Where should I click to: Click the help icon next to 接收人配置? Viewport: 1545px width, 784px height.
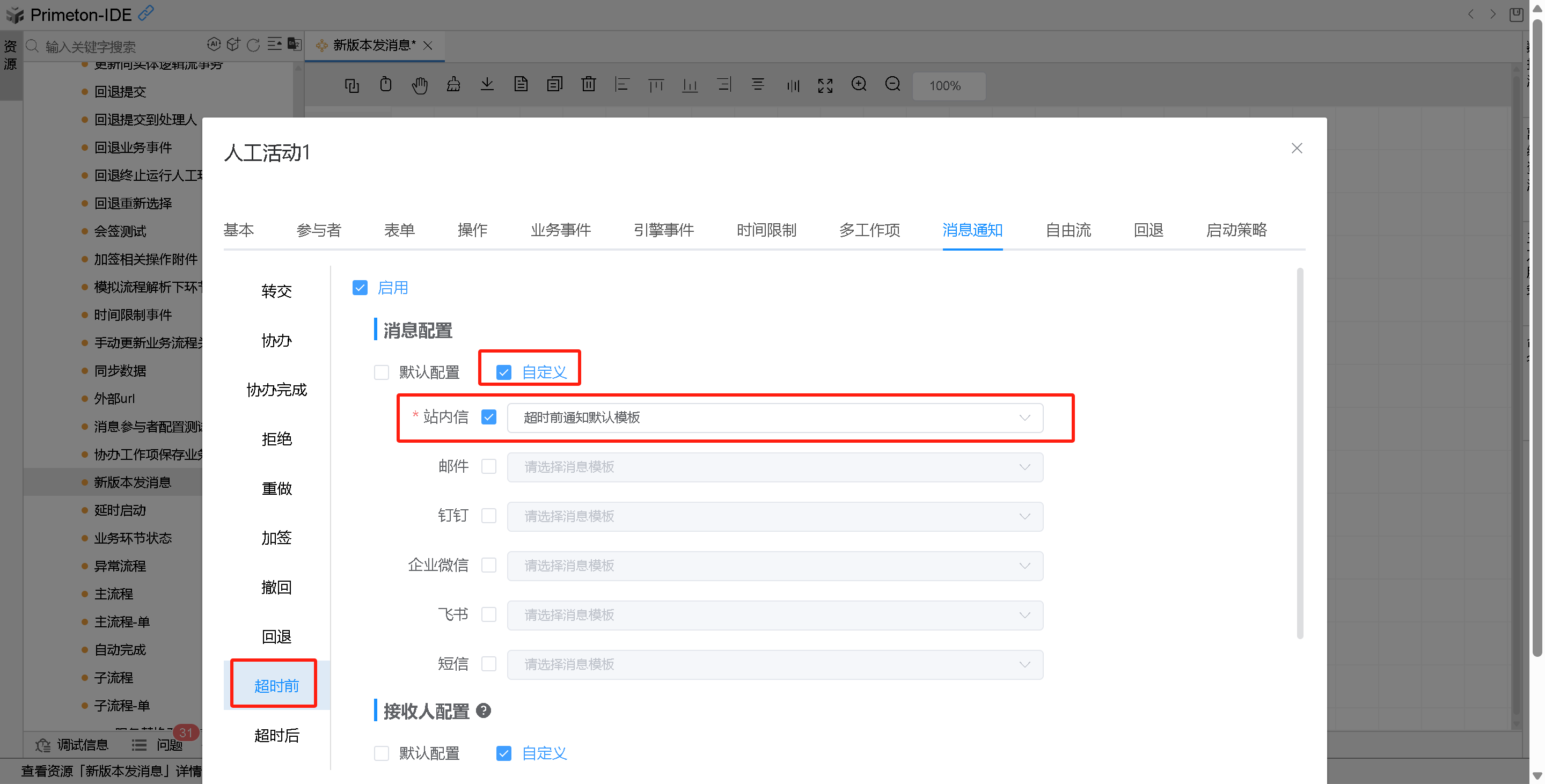484,711
